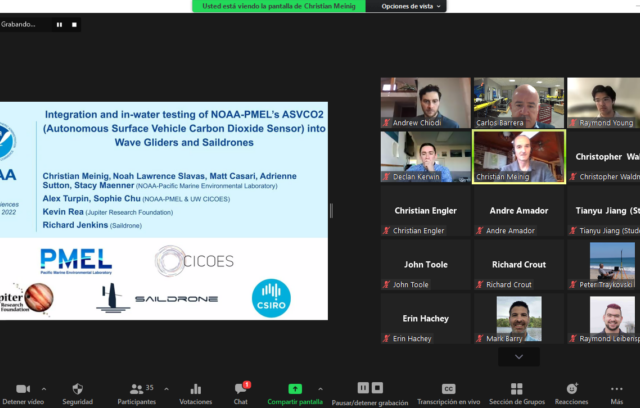
Task: Select Declan Kerwin video tile
Action: pyautogui.click(x=426, y=157)
